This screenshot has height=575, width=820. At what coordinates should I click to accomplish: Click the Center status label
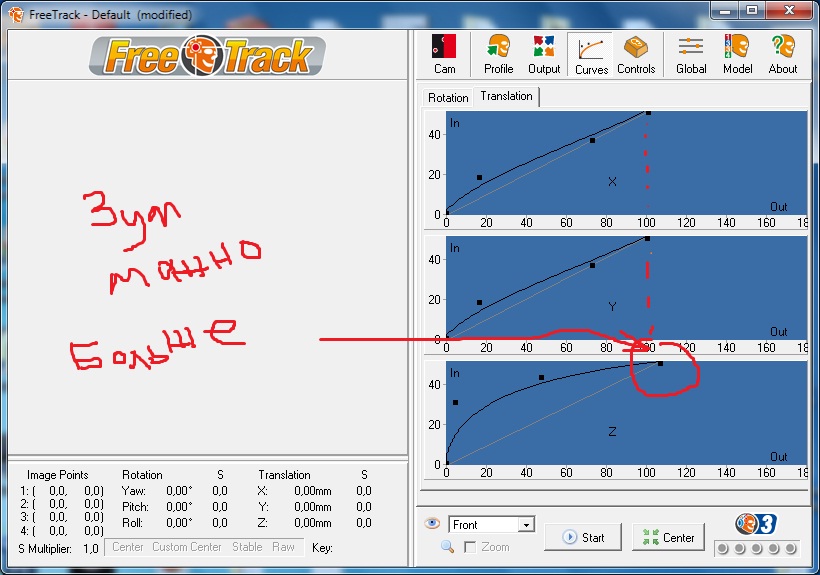pyautogui.click(x=128, y=547)
